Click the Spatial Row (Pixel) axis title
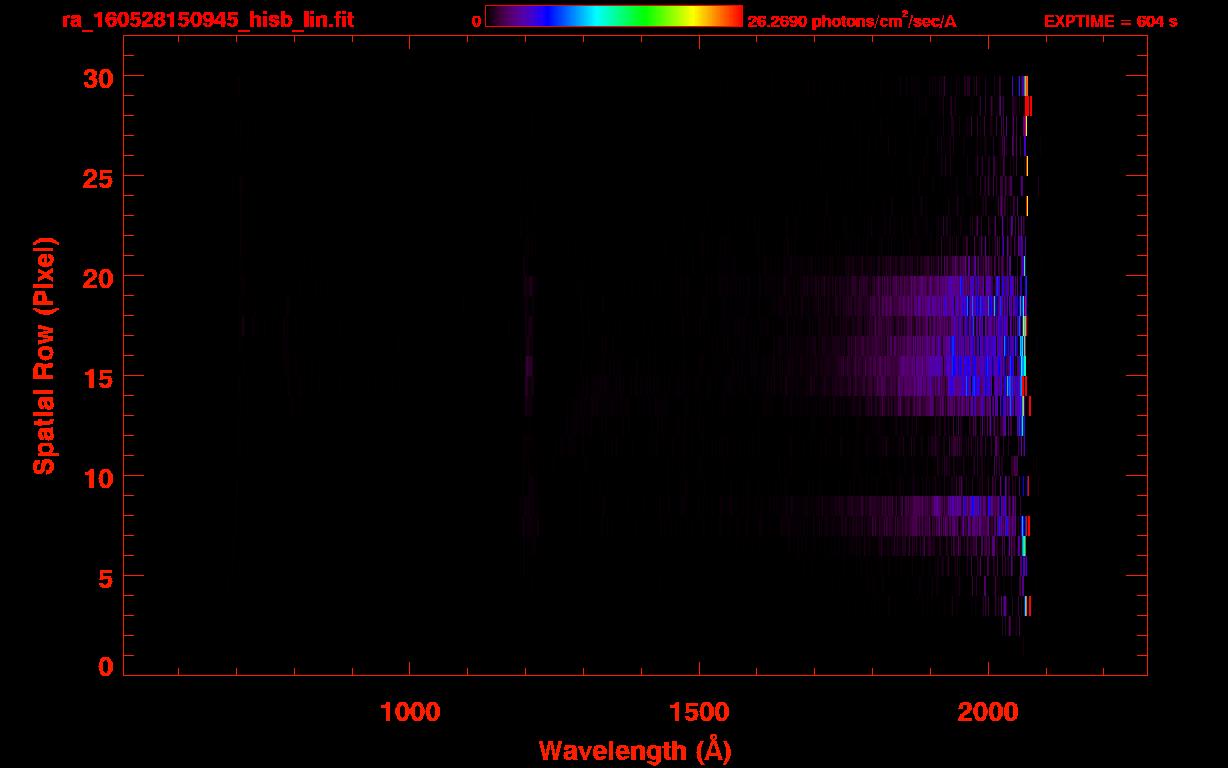The width and height of the screenshot is (1228, 768). pyautogui.click(x=44, y=355)
